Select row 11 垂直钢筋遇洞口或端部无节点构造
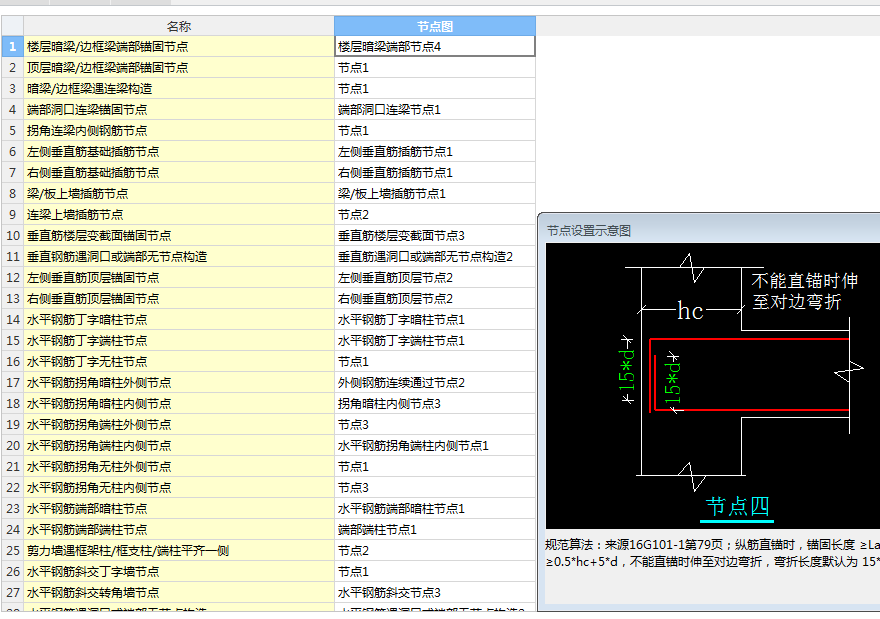Screen dimensions: 880x619 [x=179, y=256]
